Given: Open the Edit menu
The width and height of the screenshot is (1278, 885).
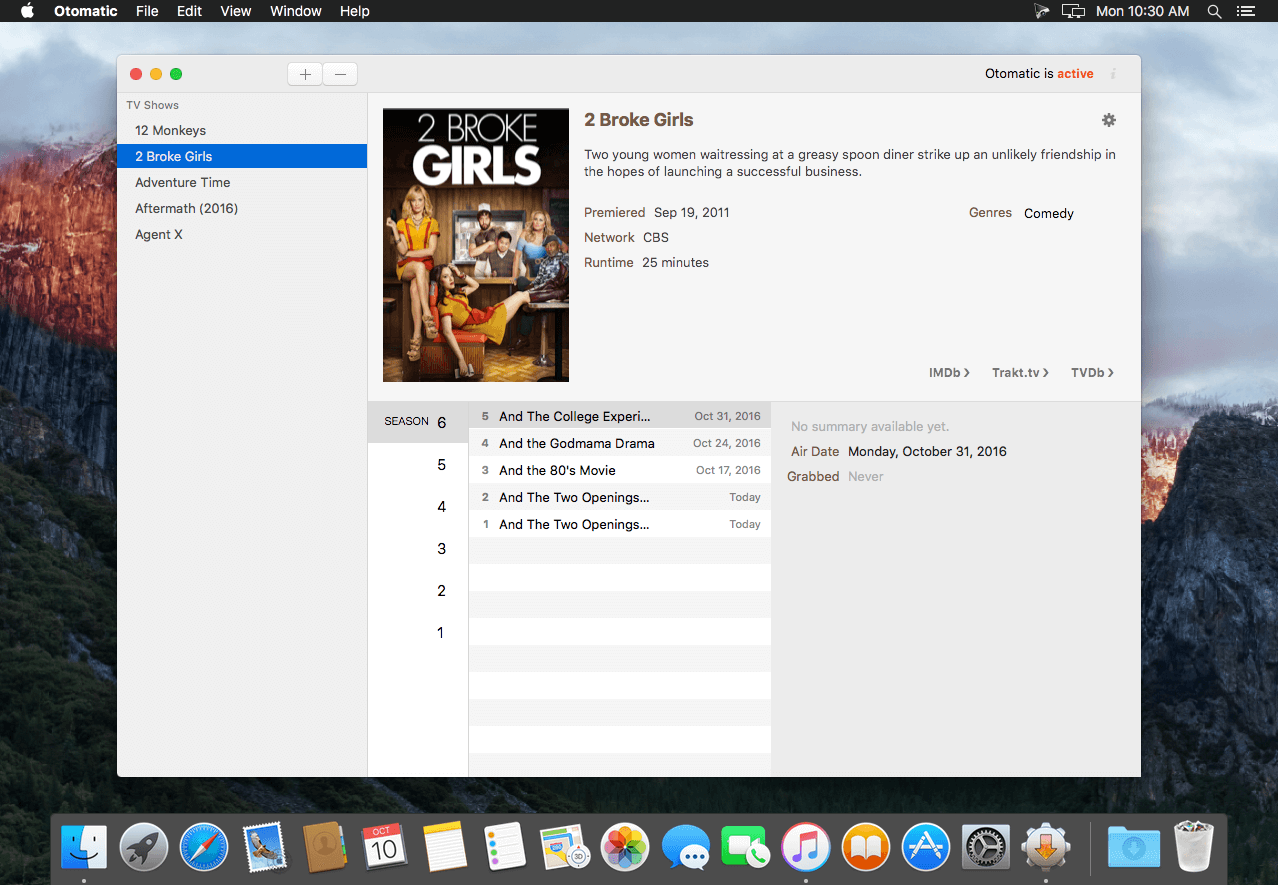Looking at the screenshot, I should pyautogui.click(x=189, y=11).
